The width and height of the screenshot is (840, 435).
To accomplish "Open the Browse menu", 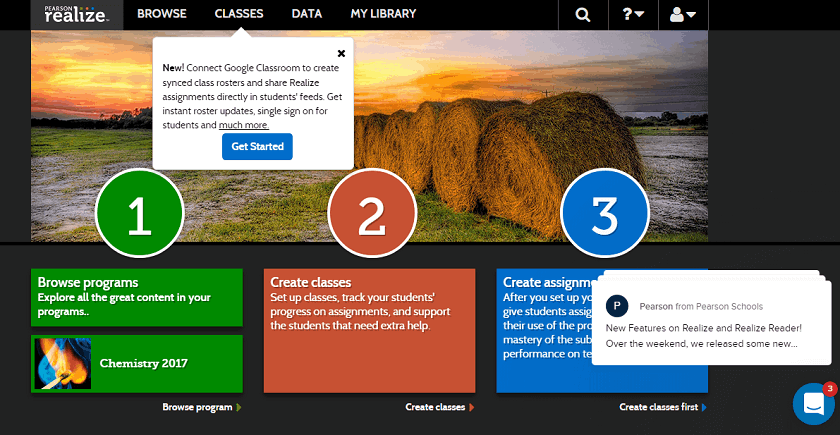I will tap(162, 14).
